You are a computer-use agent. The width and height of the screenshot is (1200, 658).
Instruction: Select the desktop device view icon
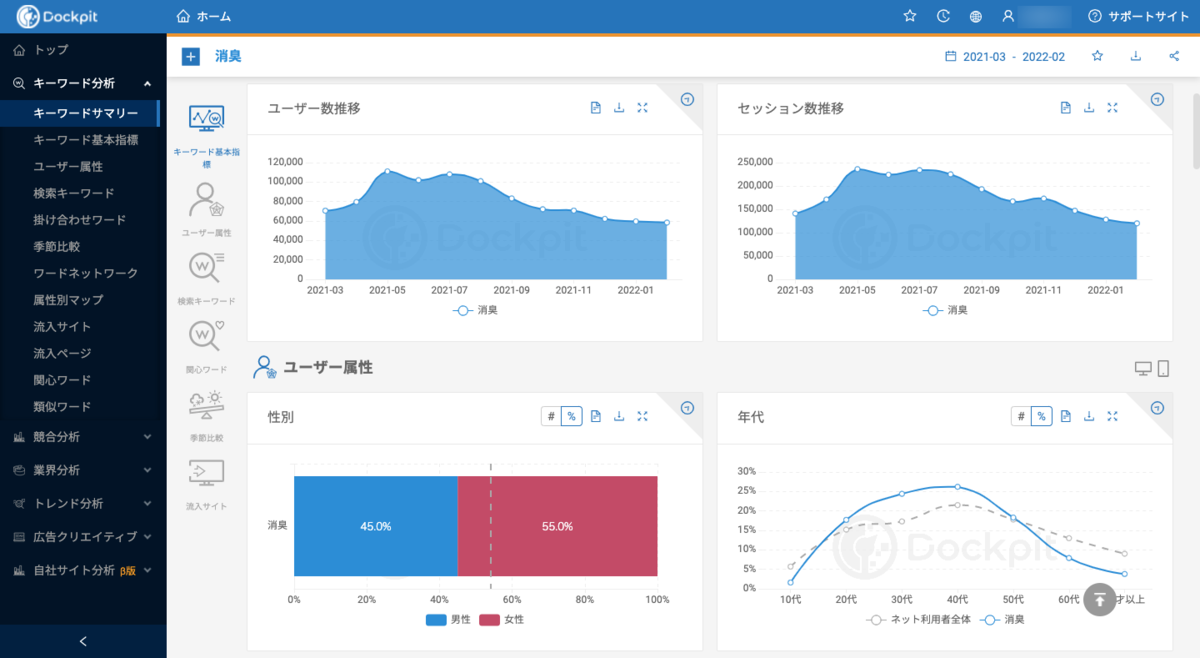pyautogui.click(x=1143, y=369)
